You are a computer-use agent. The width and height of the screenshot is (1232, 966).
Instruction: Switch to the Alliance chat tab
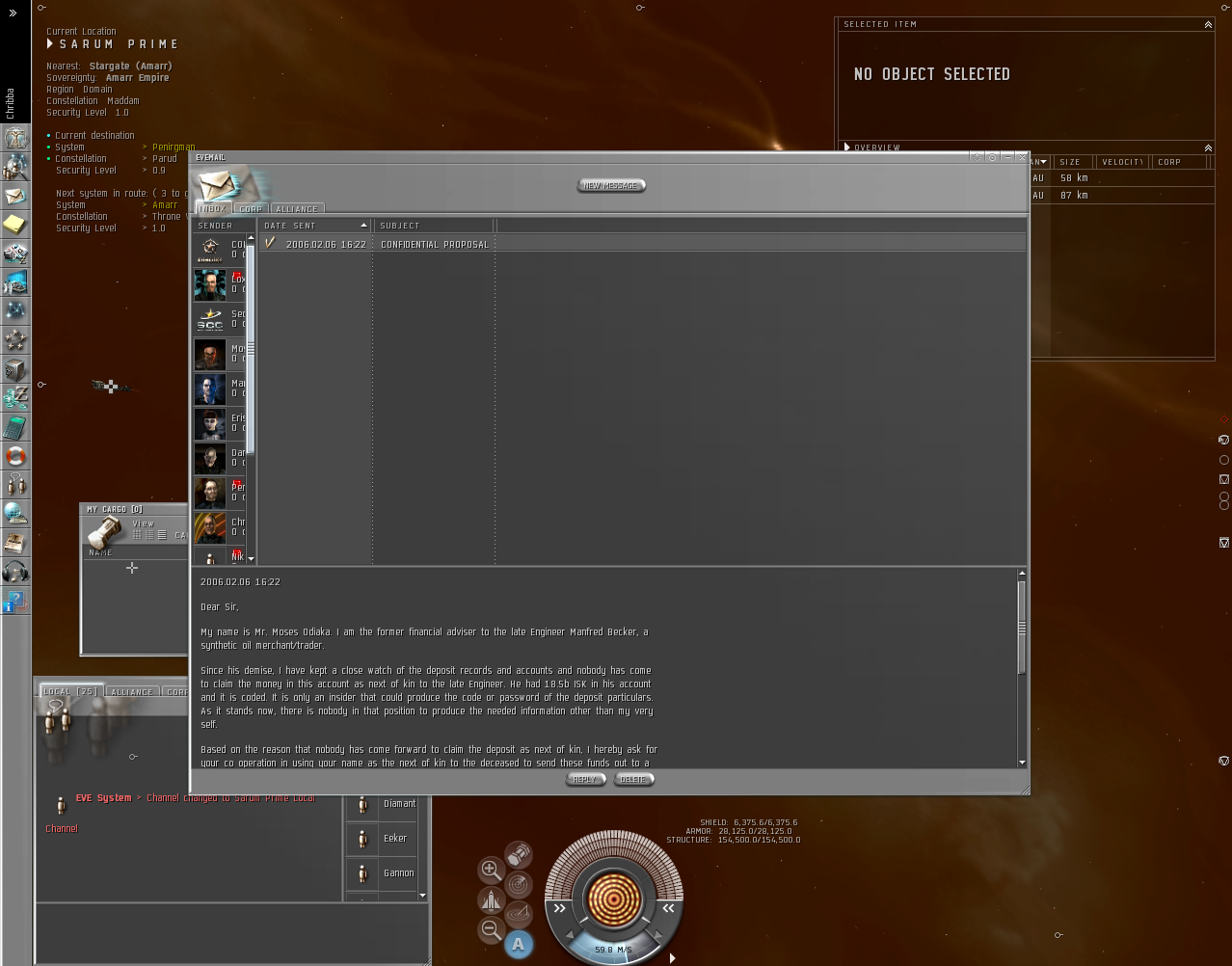pos(132,691)
